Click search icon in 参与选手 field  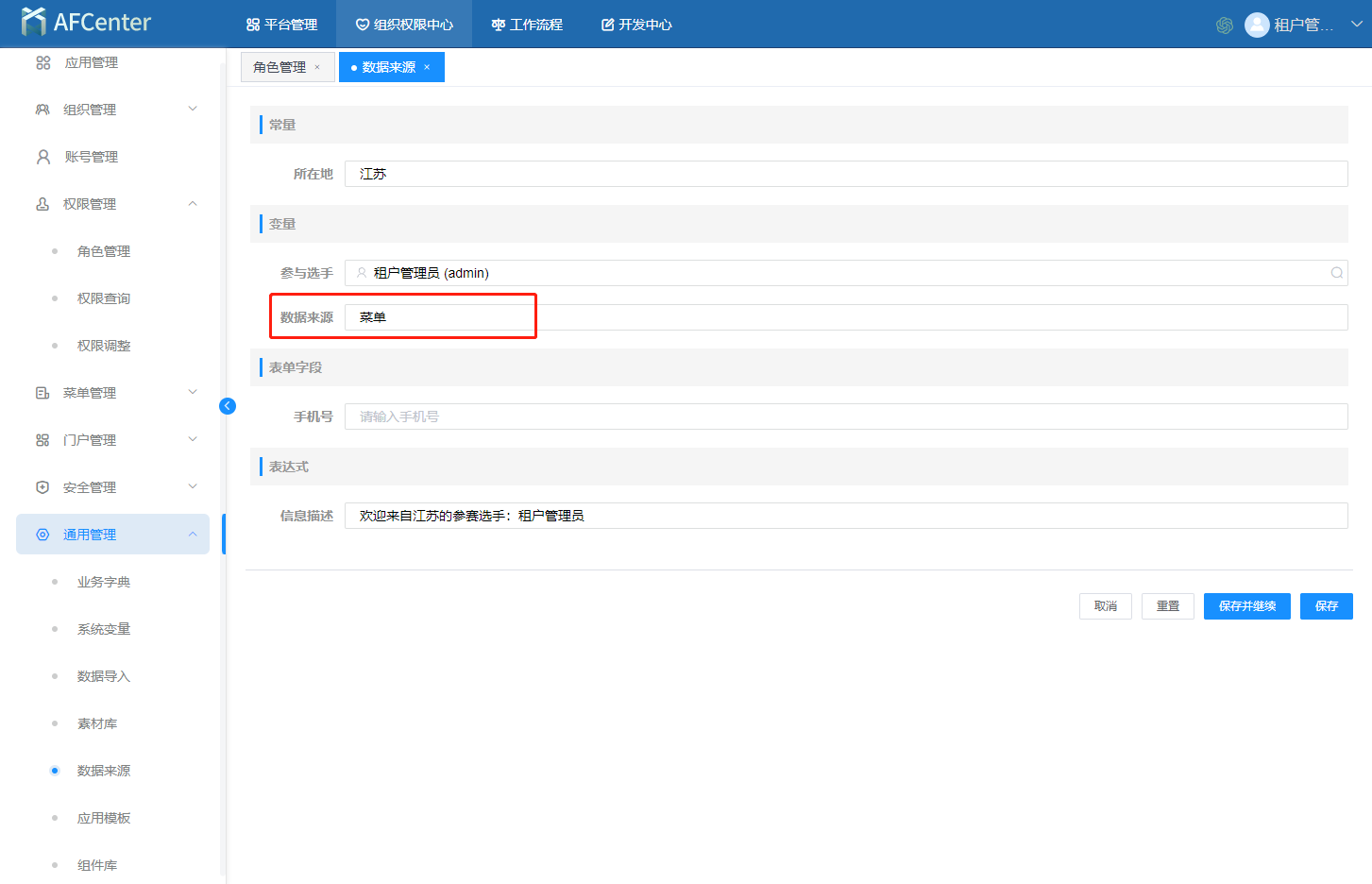(1336, 273)
